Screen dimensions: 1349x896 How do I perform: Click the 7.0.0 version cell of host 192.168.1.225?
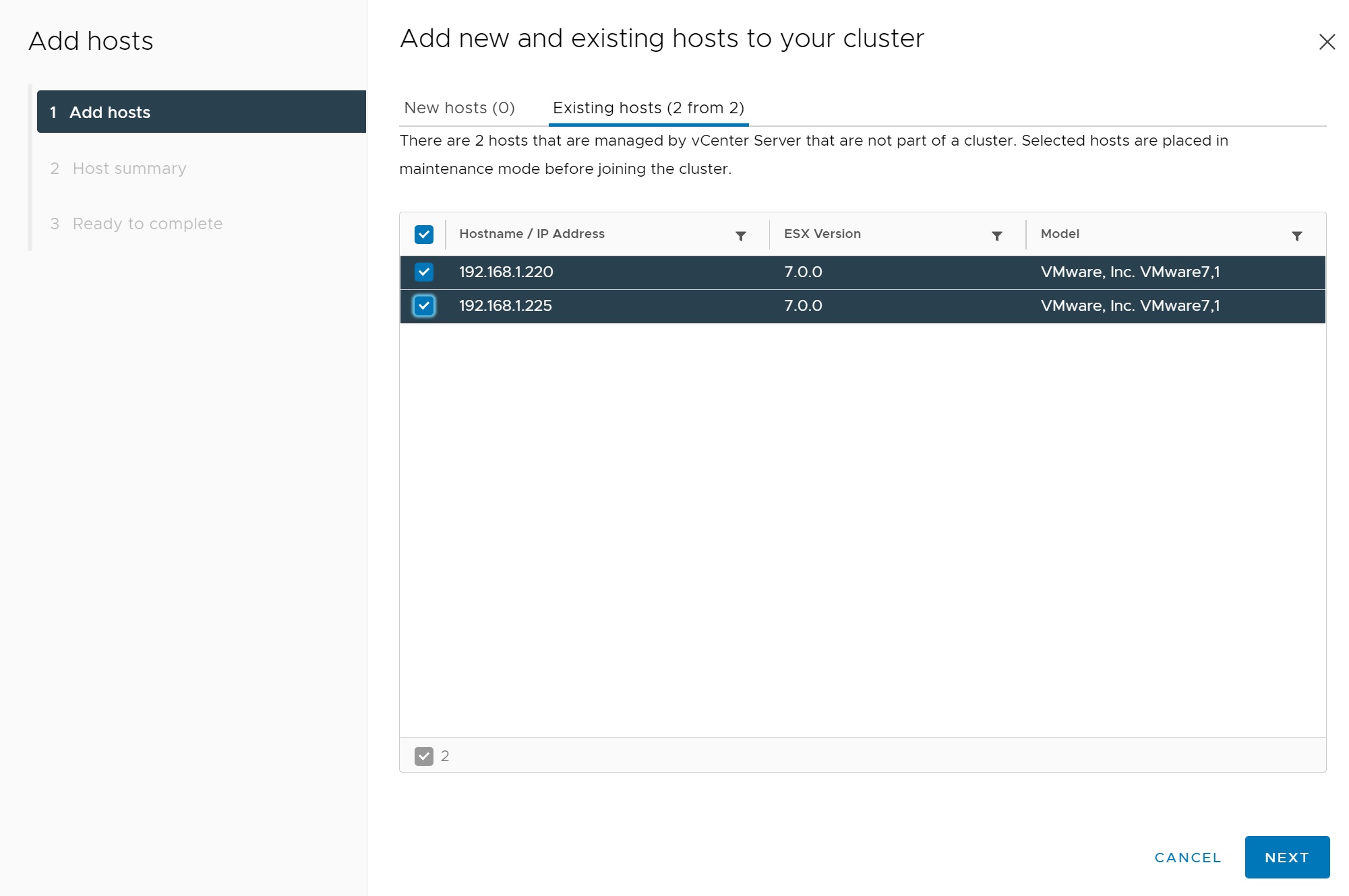point(803,306)
